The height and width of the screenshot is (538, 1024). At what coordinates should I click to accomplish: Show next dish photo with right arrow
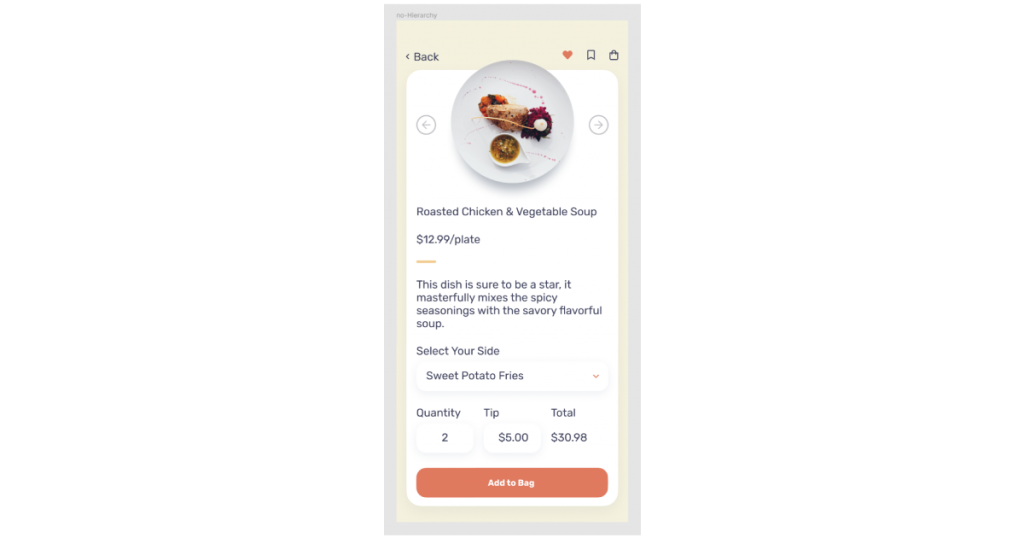tap(598, 125)
